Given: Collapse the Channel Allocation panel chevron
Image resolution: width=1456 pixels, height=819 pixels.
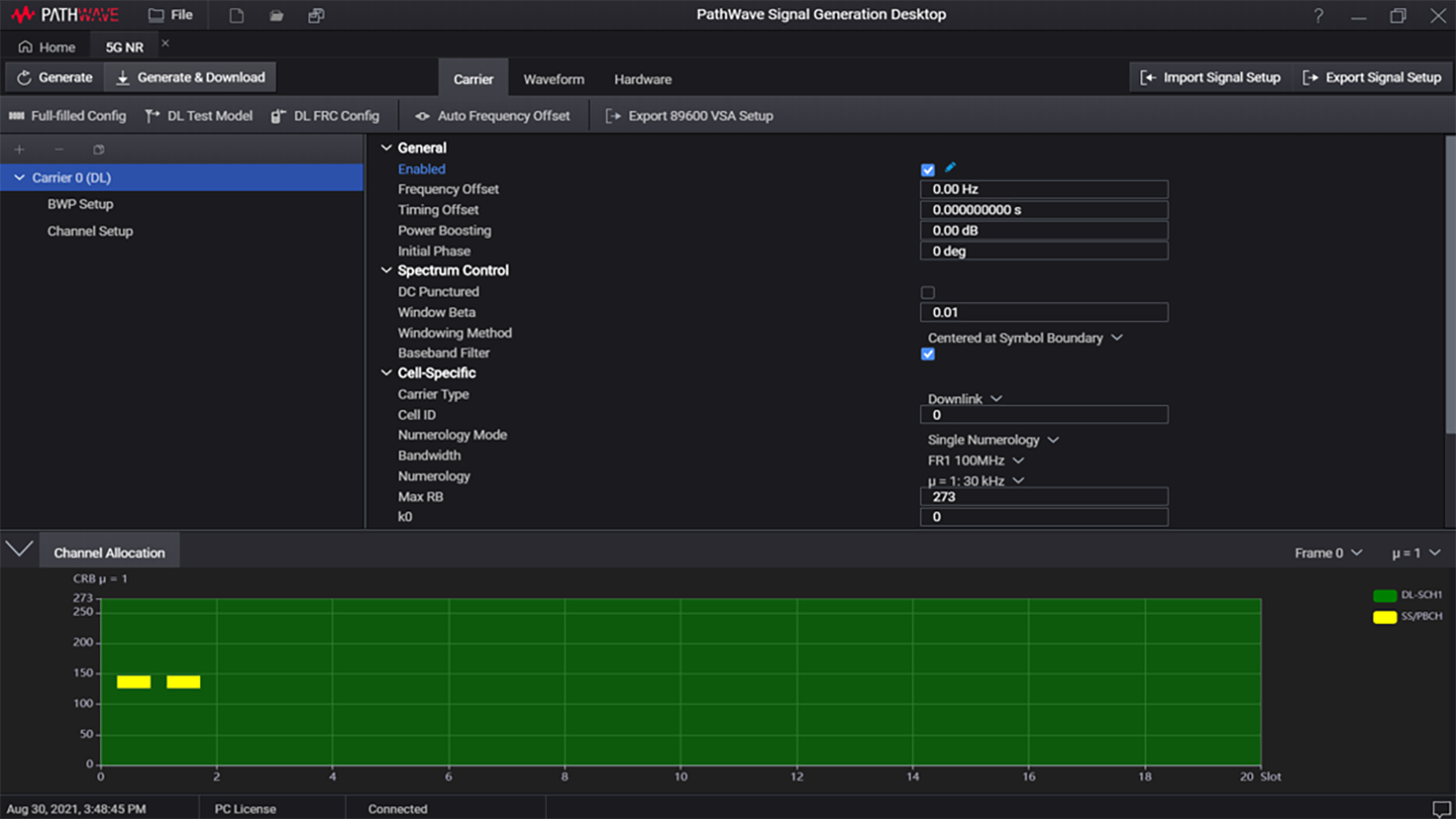Looking at the screenshot, I should pos(19,549).
